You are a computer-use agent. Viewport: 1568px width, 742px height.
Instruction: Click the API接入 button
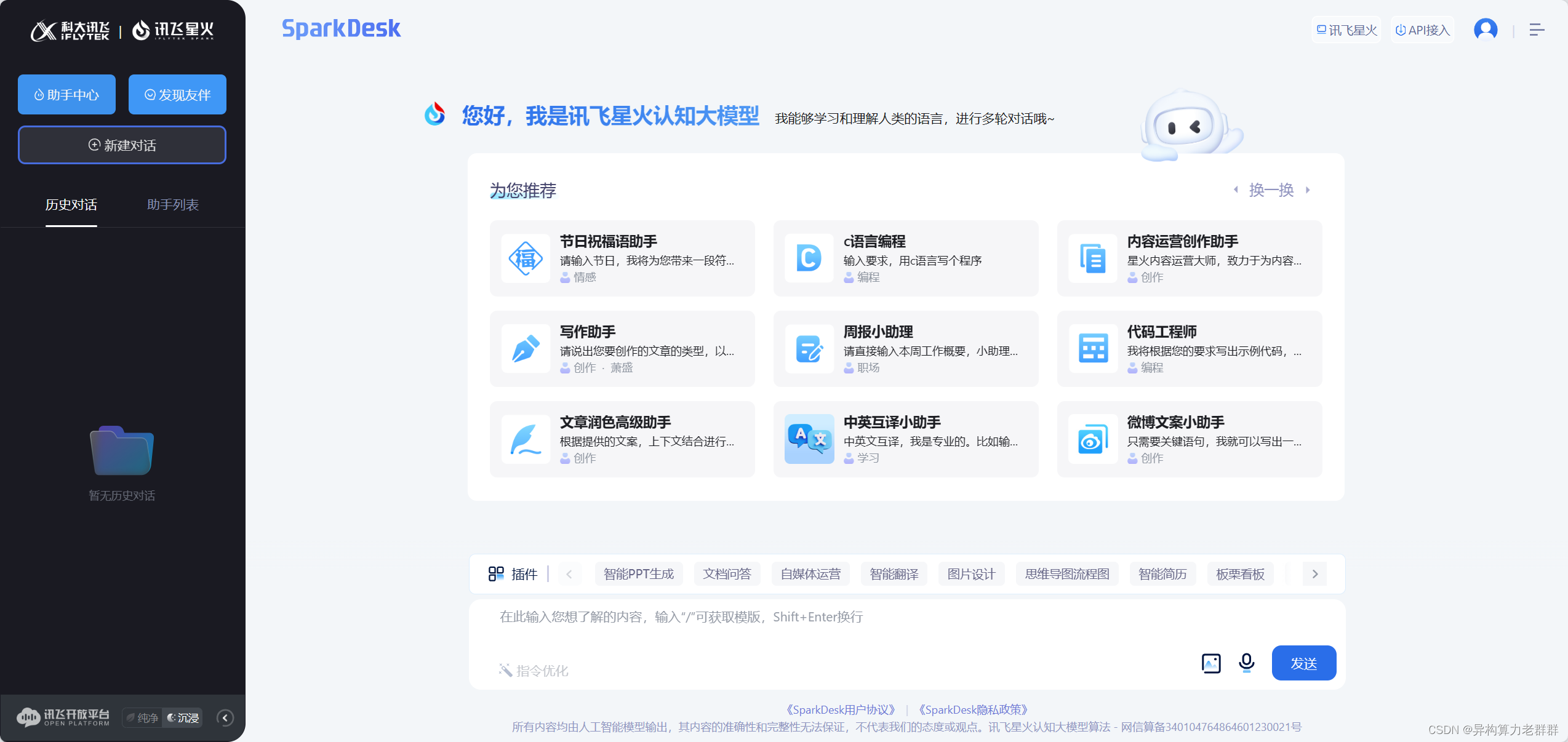pyautogui.click(x=1423, y=30)
